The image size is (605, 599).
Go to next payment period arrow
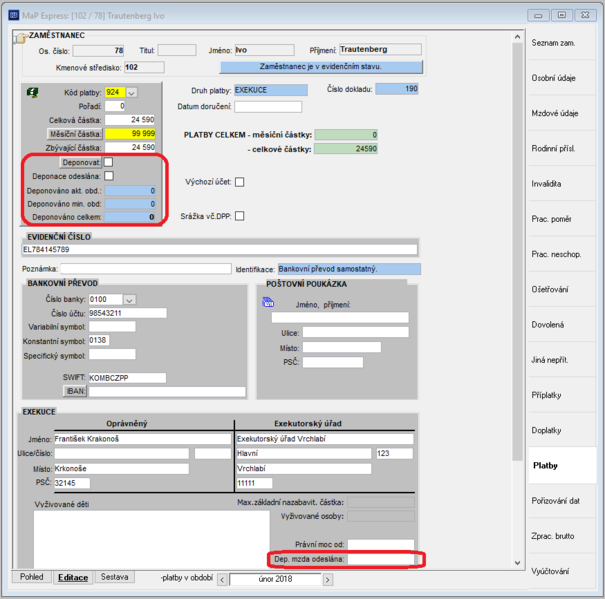pos(328,579)
